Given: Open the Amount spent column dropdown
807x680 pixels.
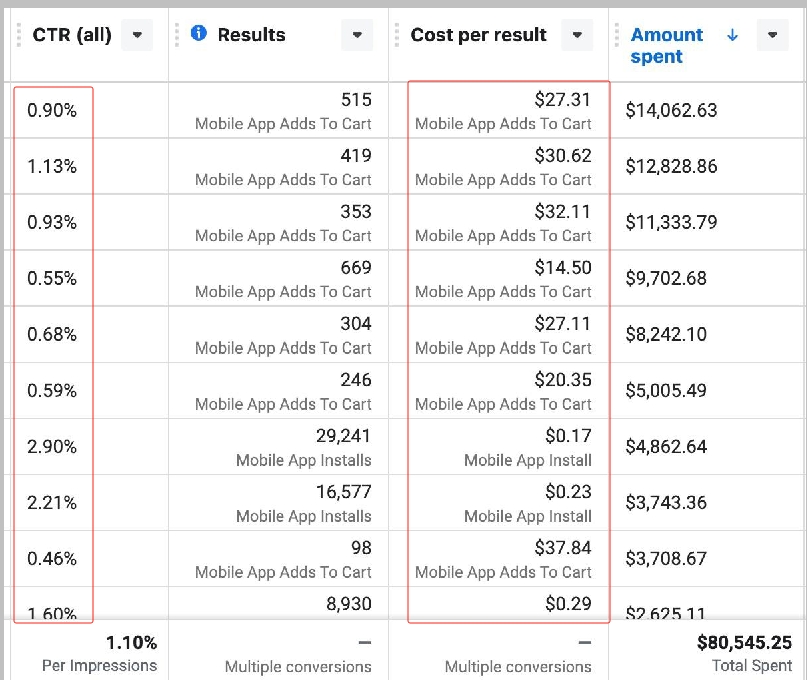Looking at the screenshot, I should 772,35.
